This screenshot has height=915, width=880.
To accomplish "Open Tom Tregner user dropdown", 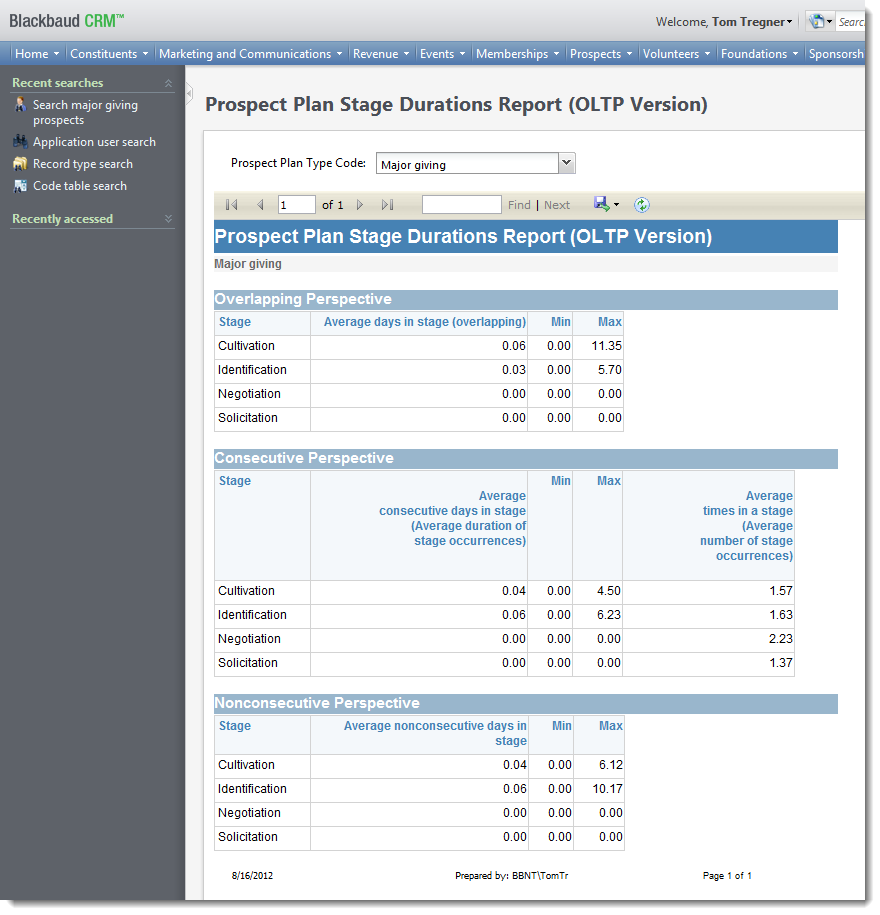I will point(752,22).
